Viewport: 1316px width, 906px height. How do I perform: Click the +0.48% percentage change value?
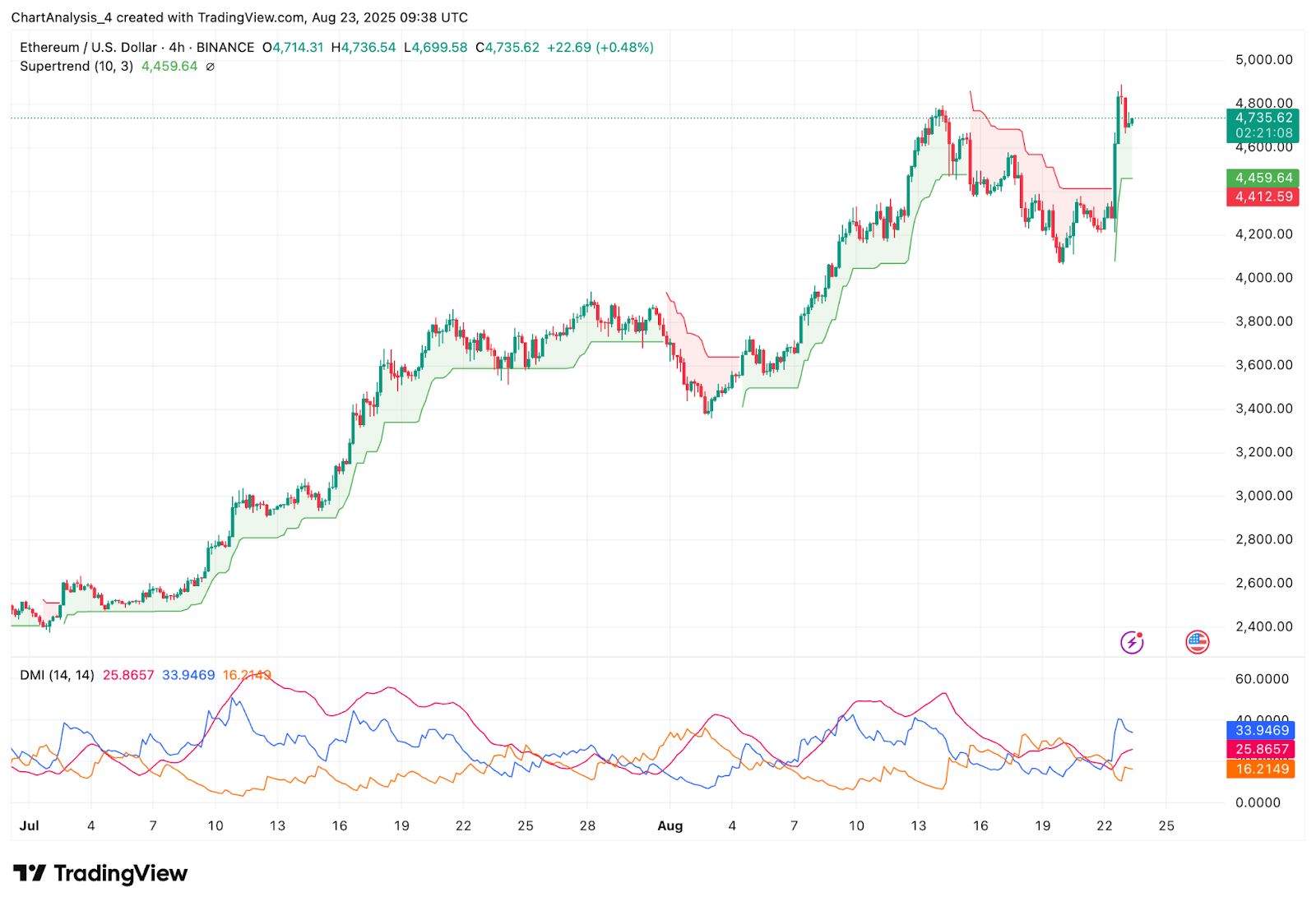[x=626, y=47]
